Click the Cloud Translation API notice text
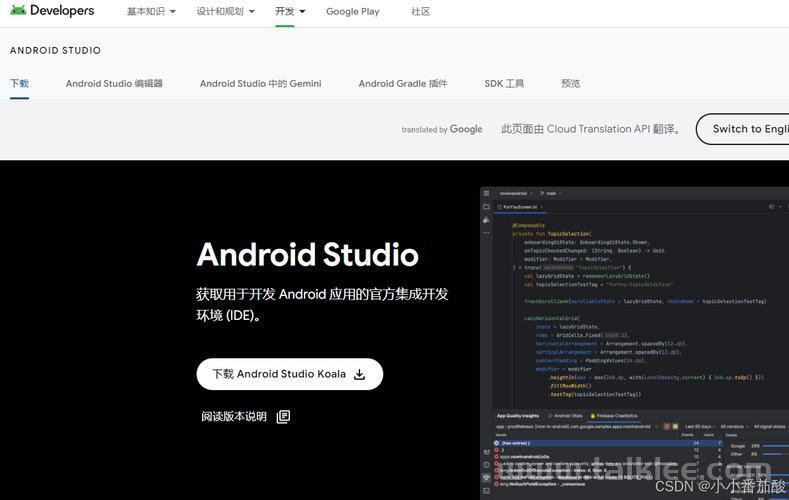Screen dimensions: 789x500 click(591, 129)
